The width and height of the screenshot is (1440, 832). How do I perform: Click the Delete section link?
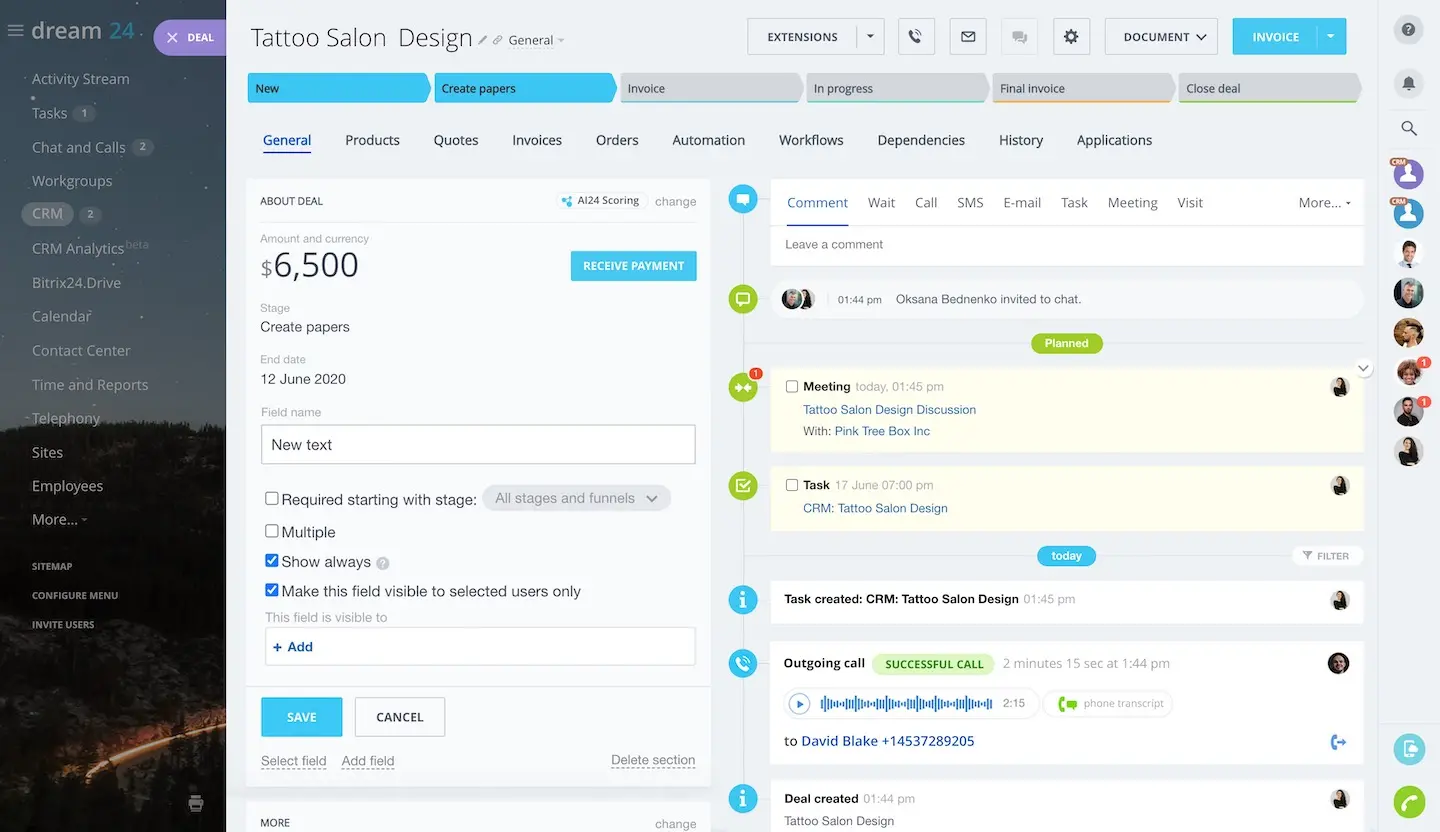(x=653, y=760)
